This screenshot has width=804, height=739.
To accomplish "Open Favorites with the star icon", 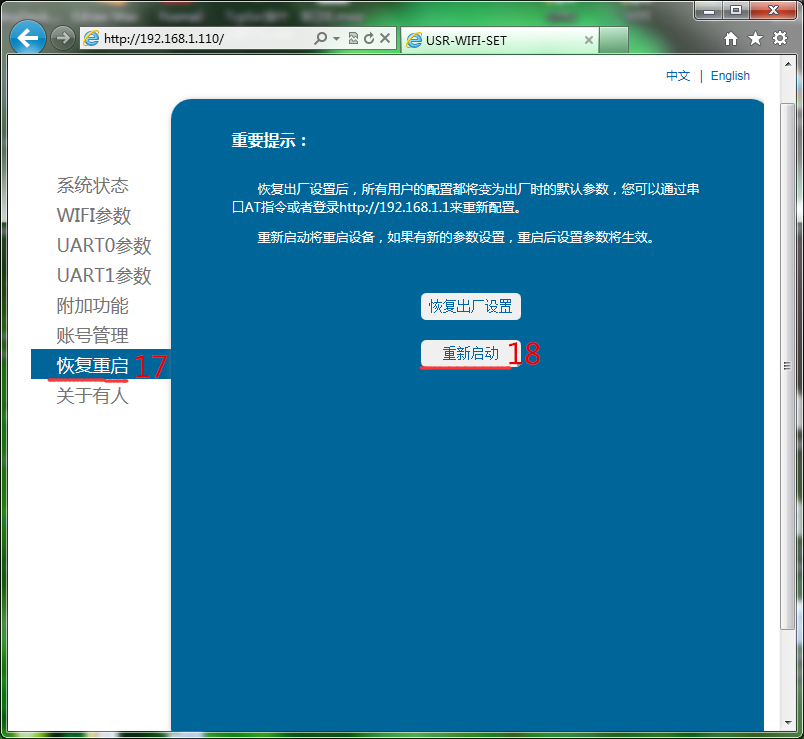I will (755, 39).
